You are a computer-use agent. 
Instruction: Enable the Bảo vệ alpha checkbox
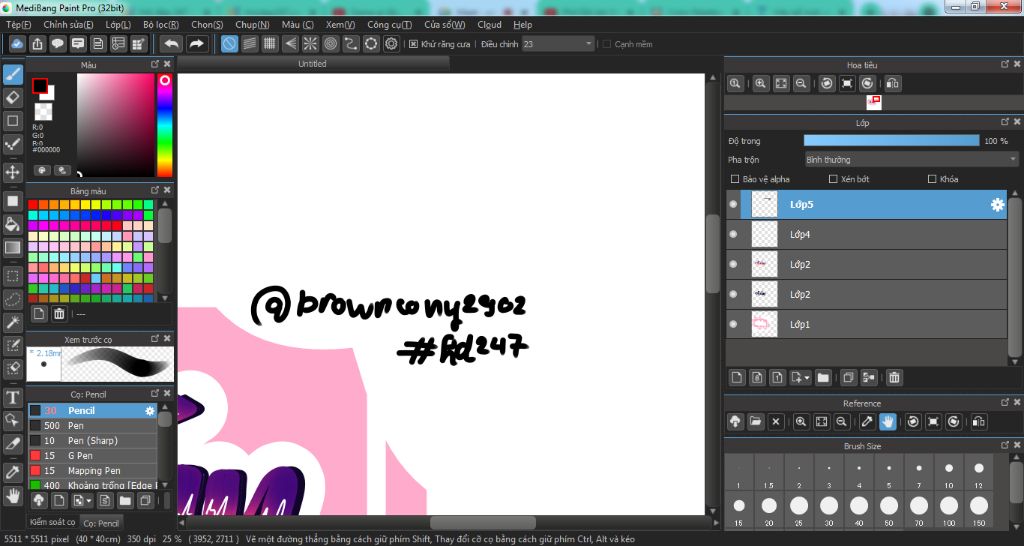pyautogui.click(x=735, y=179)
